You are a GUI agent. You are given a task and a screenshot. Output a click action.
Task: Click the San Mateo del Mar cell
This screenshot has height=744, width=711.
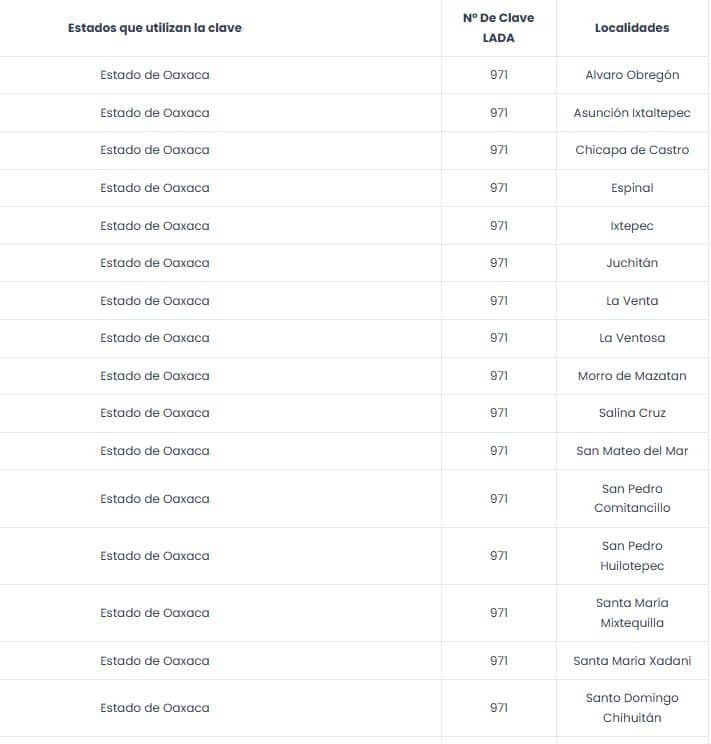pos(632,451)
